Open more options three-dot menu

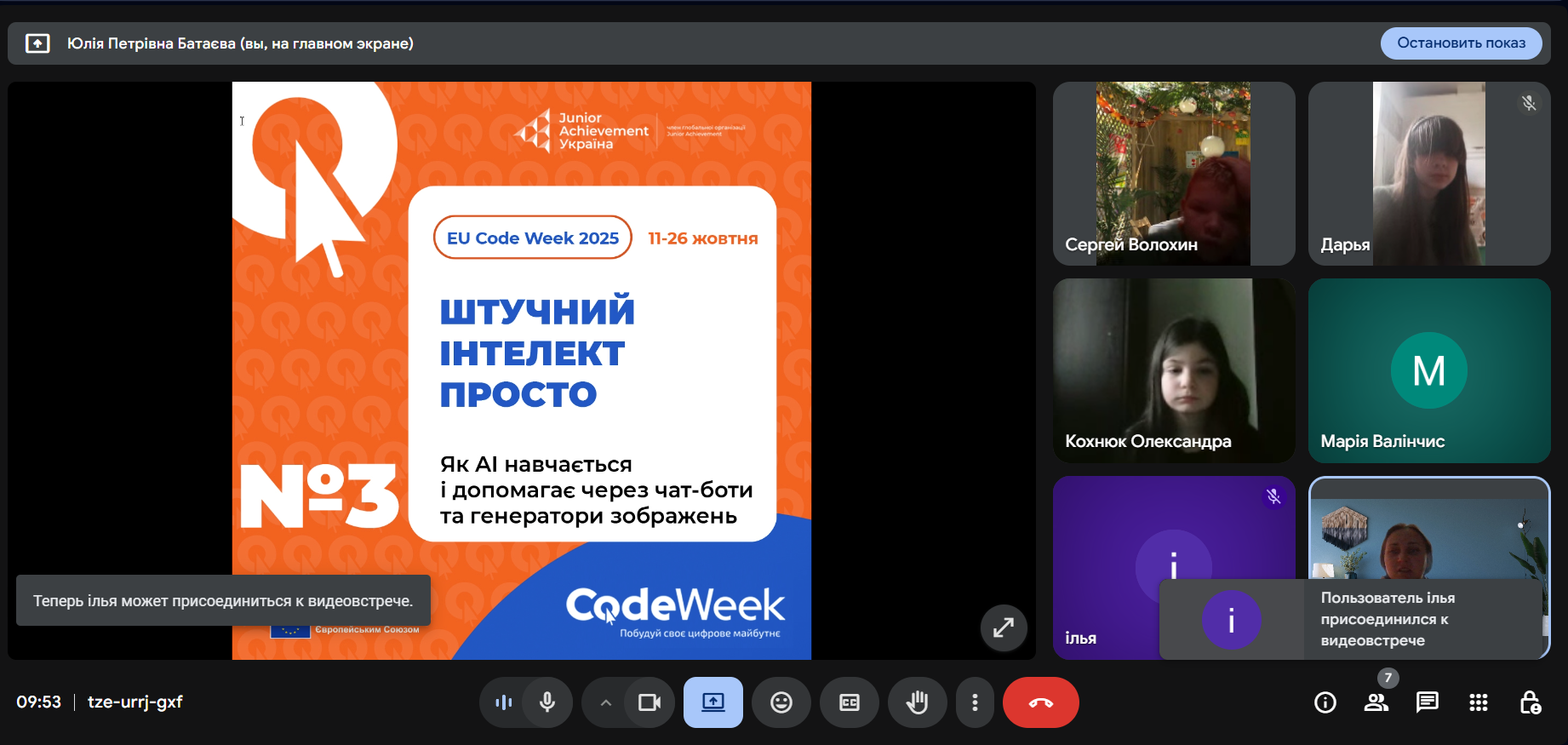975,702
